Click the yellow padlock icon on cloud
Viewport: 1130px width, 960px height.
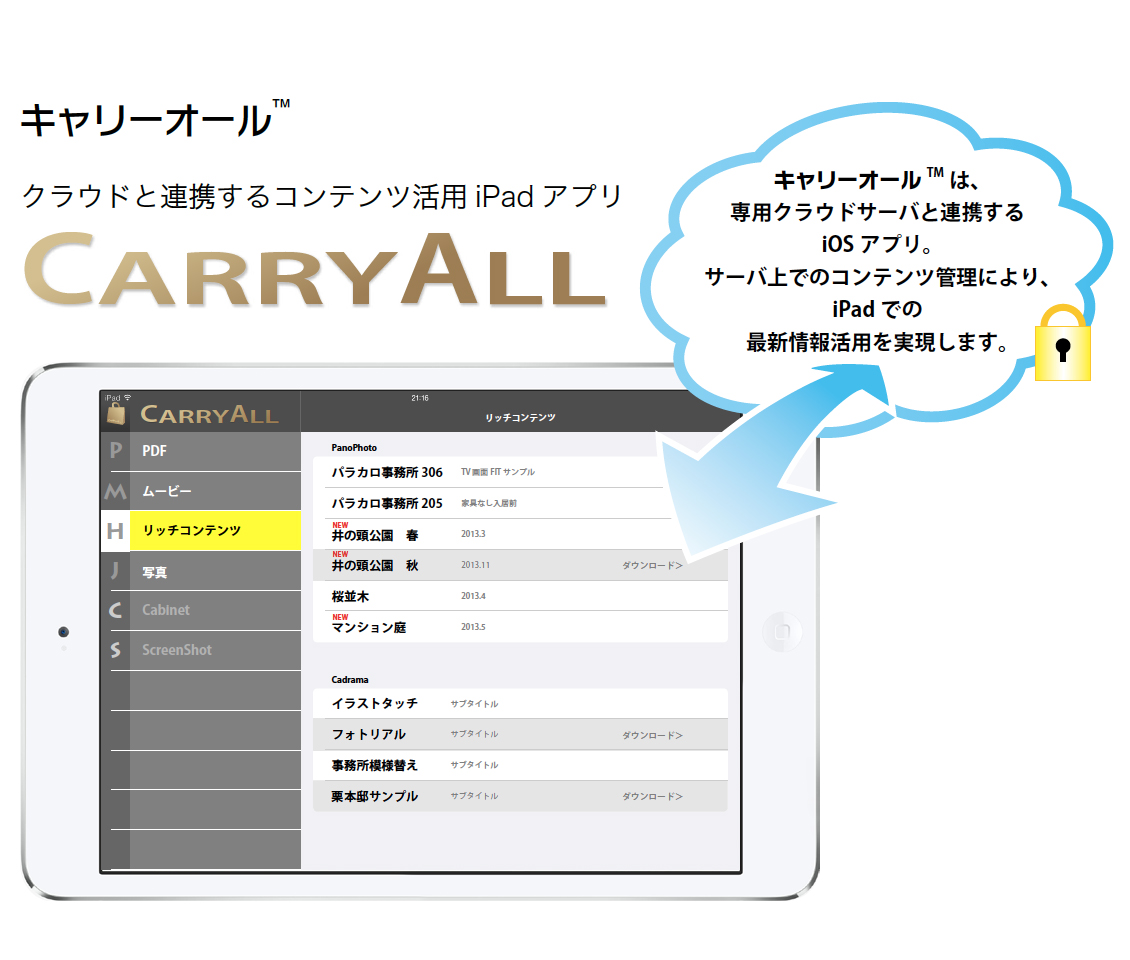click(x=1062, y=343)
